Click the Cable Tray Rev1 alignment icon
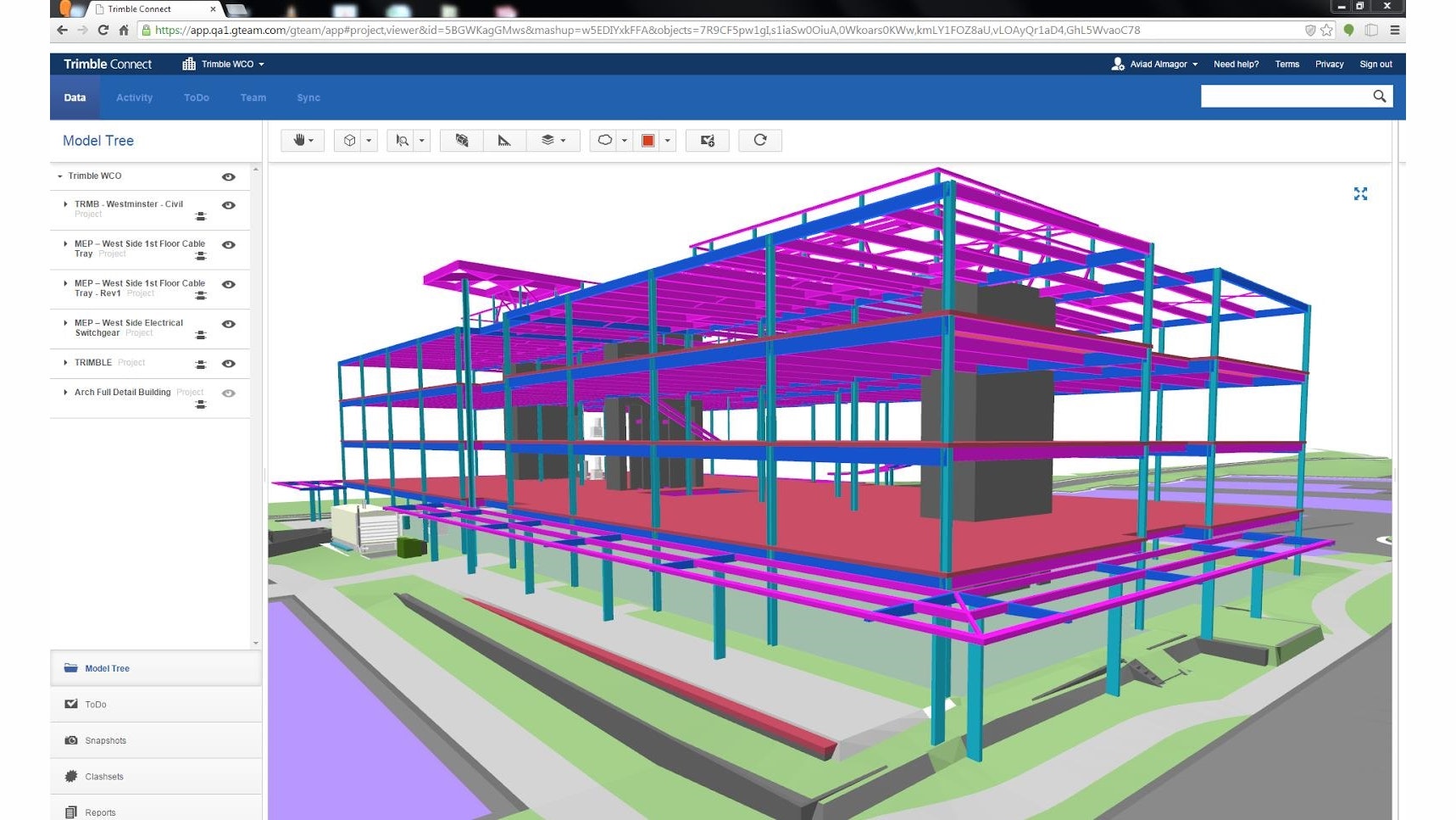Image resolution: width=1456 pixels, height=820 pixels. click(201, 295)
